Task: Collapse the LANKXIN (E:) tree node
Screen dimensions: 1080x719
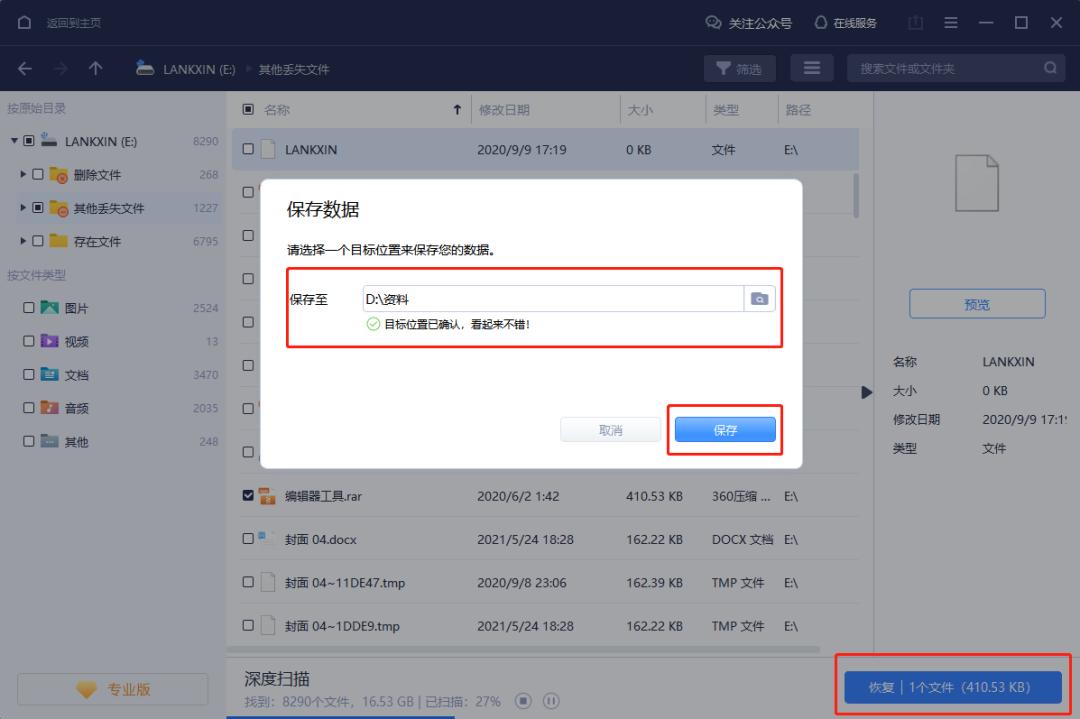Action: coord(13,141)
